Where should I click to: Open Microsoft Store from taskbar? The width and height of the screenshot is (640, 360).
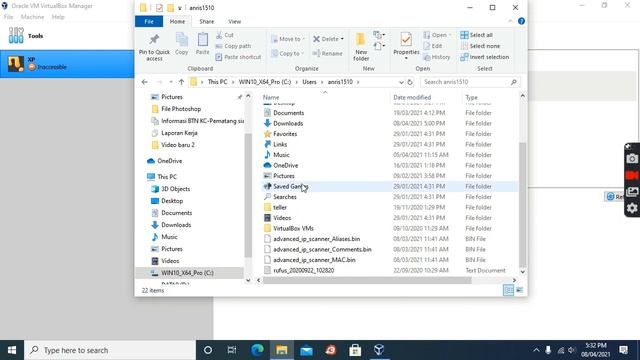(355, 350)
